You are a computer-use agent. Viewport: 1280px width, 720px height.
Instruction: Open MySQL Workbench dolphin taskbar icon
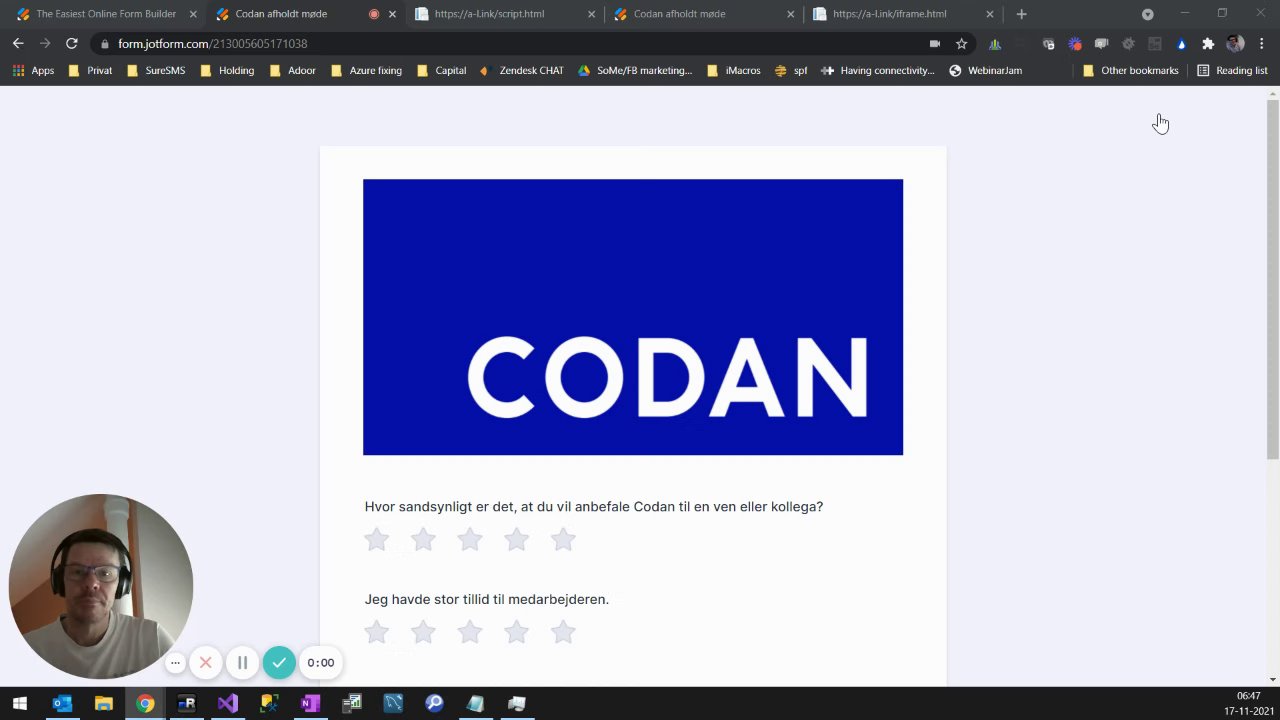(x=392, y=703)
